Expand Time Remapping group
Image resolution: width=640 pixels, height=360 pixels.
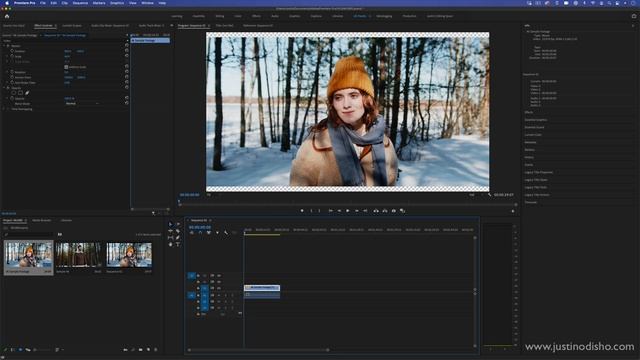(x=4, y=109)
